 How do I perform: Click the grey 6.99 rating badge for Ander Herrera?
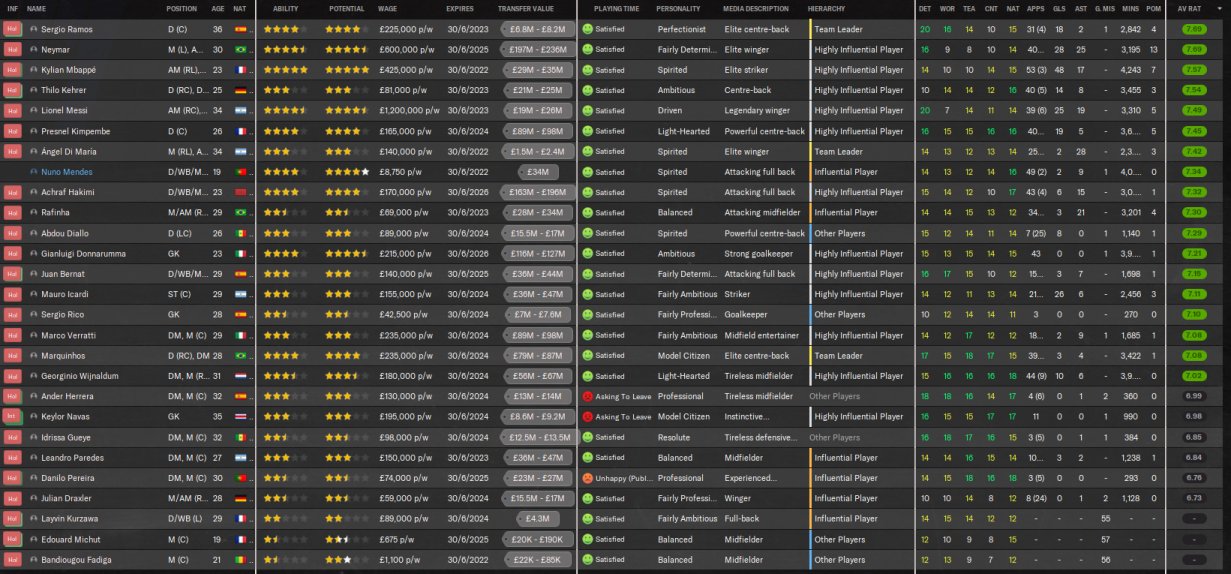pyautogui.click(x=1193, y=396)
